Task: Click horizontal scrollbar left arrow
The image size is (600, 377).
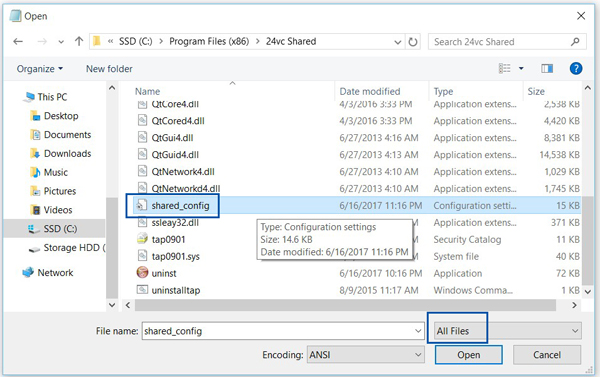Action: pos(128,305)
